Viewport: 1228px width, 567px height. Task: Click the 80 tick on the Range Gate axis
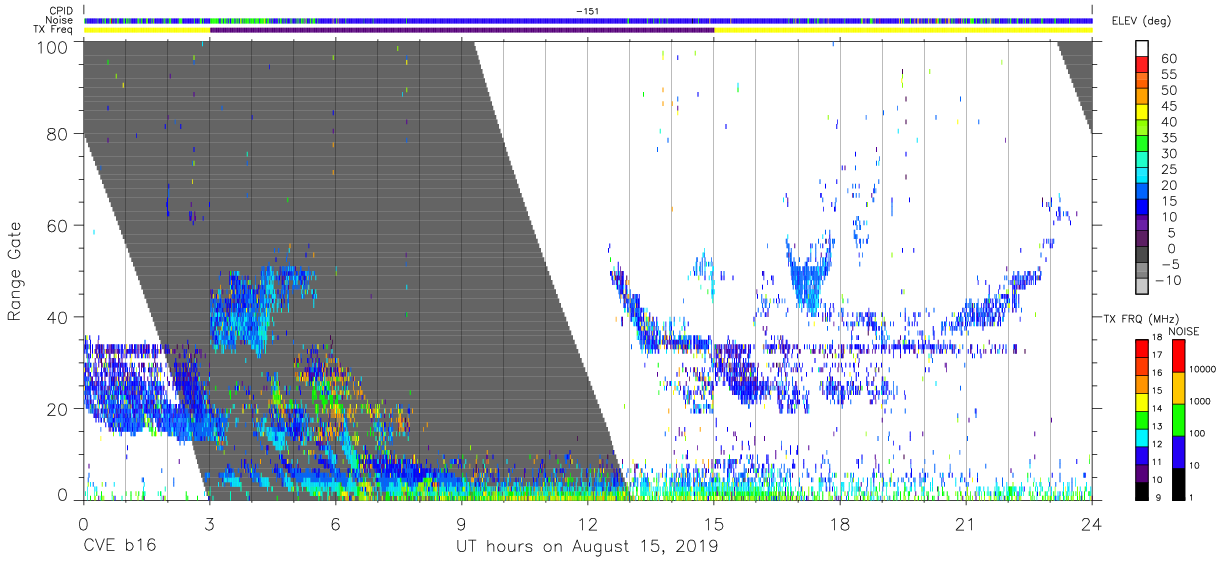tap(59, 134)
